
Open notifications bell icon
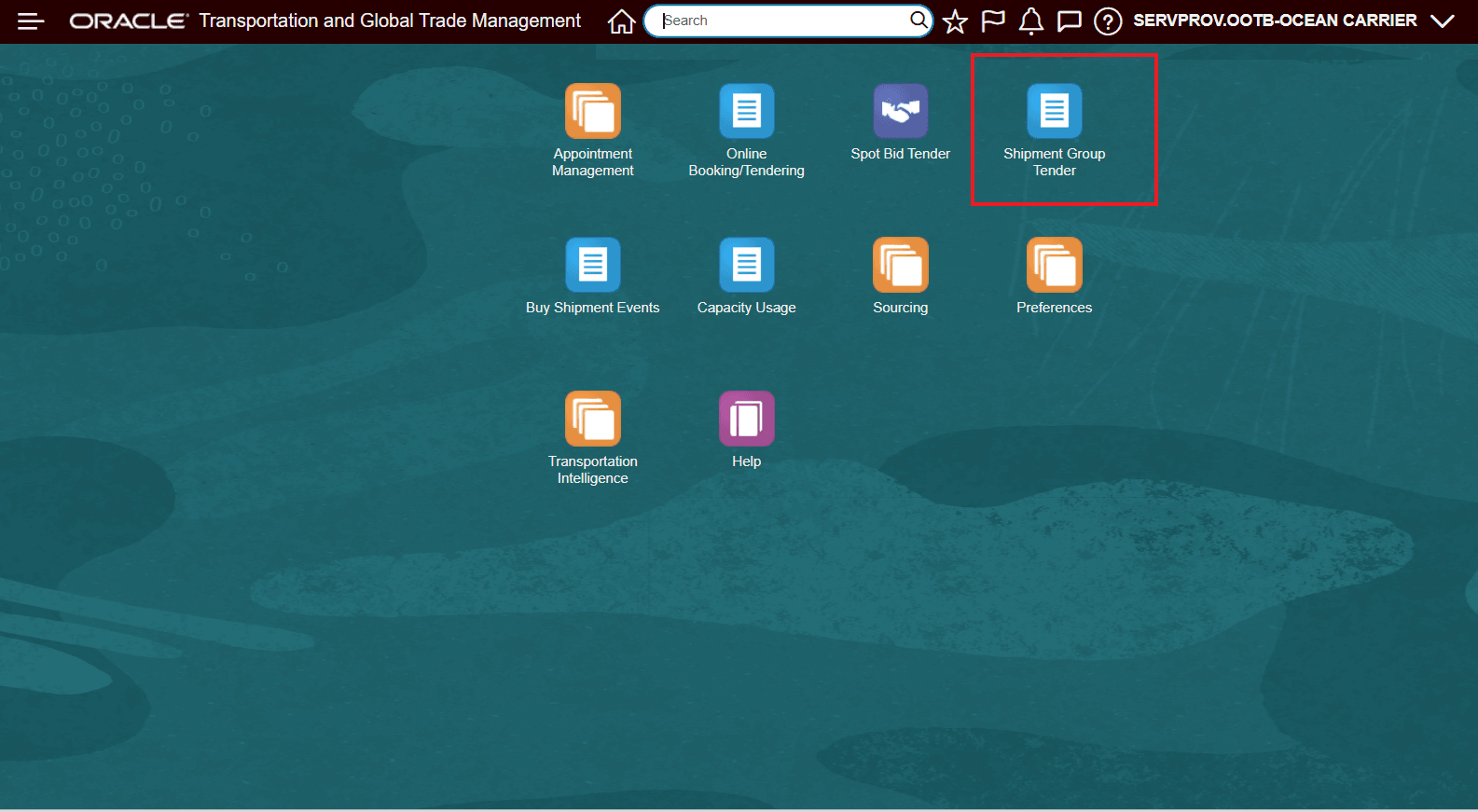pyautogui.click(x=1031, y=21)
